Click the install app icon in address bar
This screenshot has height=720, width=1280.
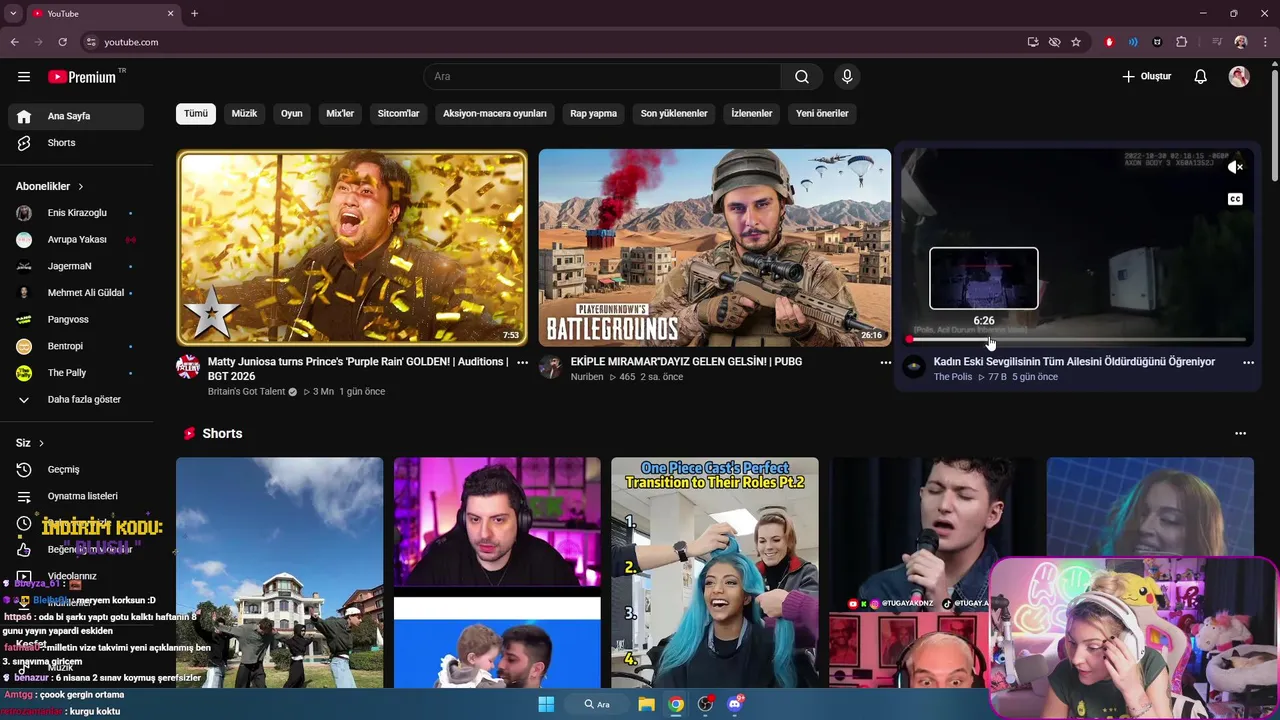[1033, 42]
